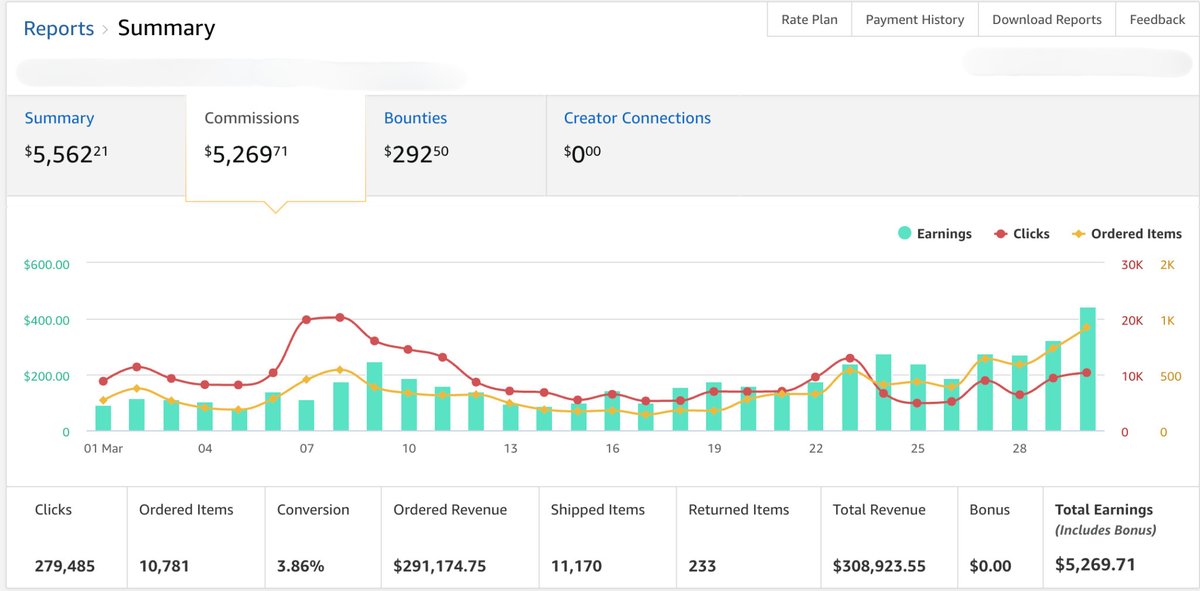Click the Ordered Items value 10,781

pos(164,566)
